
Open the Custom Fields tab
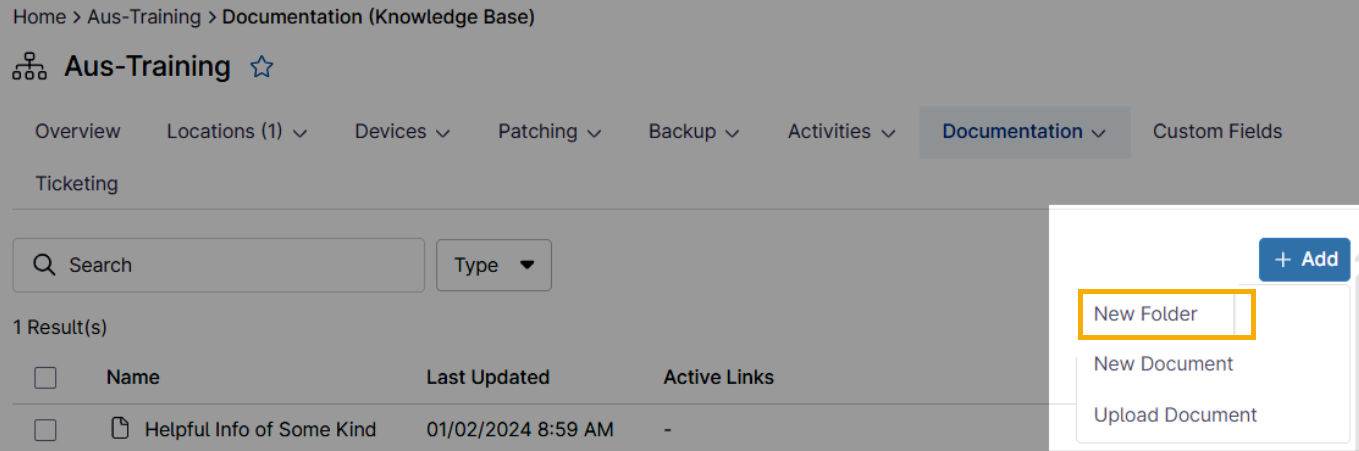[1217, 132]
